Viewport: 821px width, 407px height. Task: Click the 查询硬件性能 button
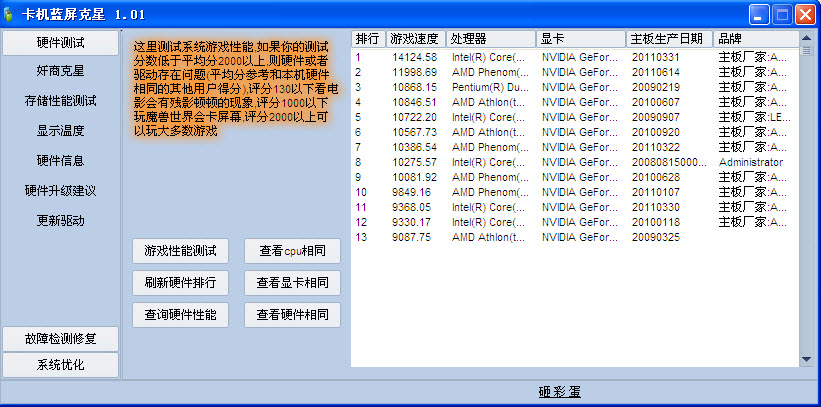tap(181, 315)
